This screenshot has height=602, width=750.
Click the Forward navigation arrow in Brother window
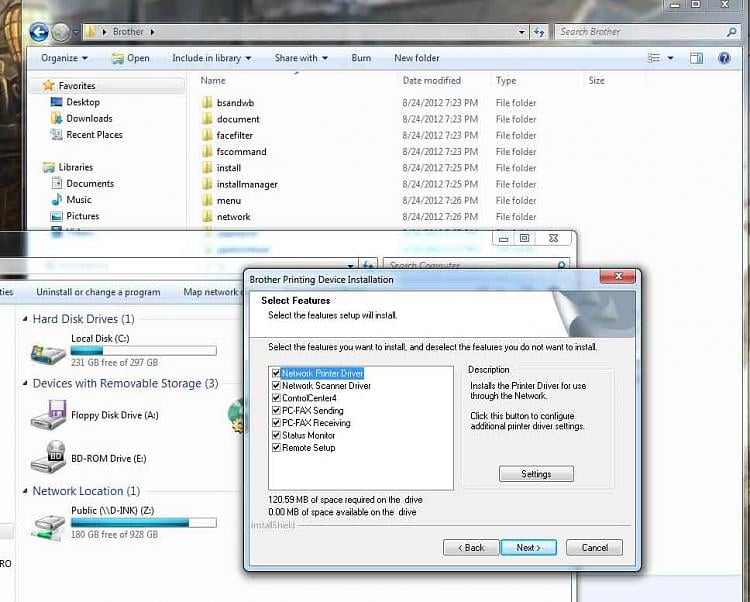coord(61,32)
